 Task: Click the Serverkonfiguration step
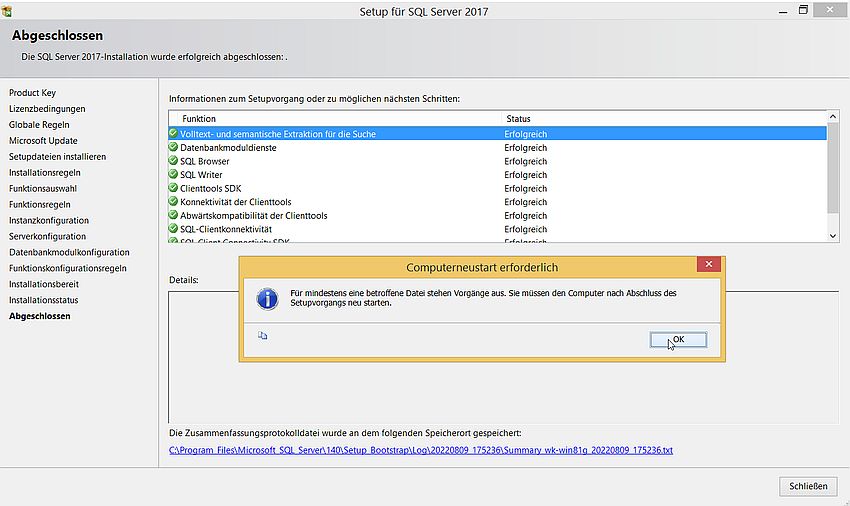pyautogui.click(x=47, y=236)
